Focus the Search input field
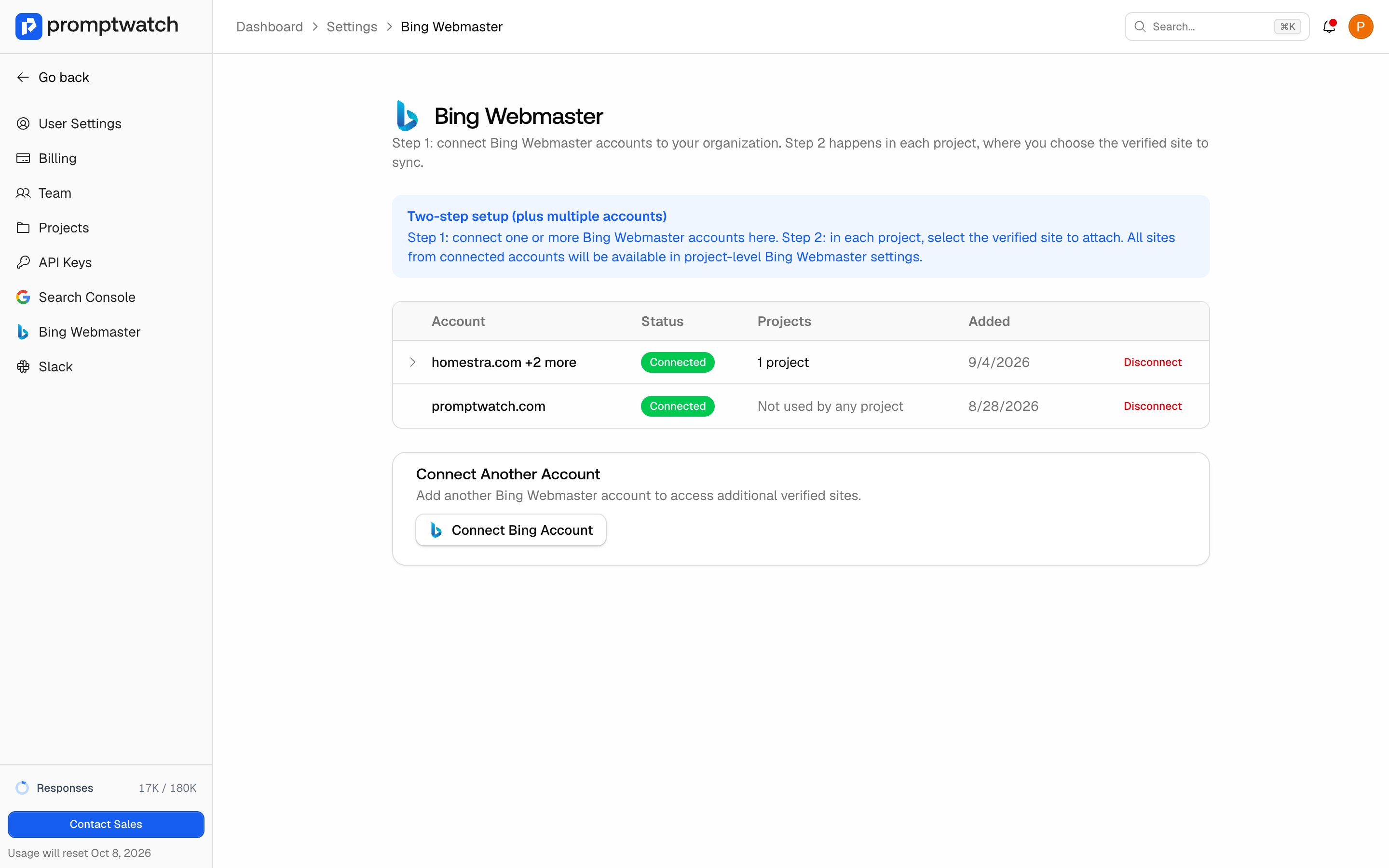This screenshot has height=868, width=1389. coord(1217,27)
